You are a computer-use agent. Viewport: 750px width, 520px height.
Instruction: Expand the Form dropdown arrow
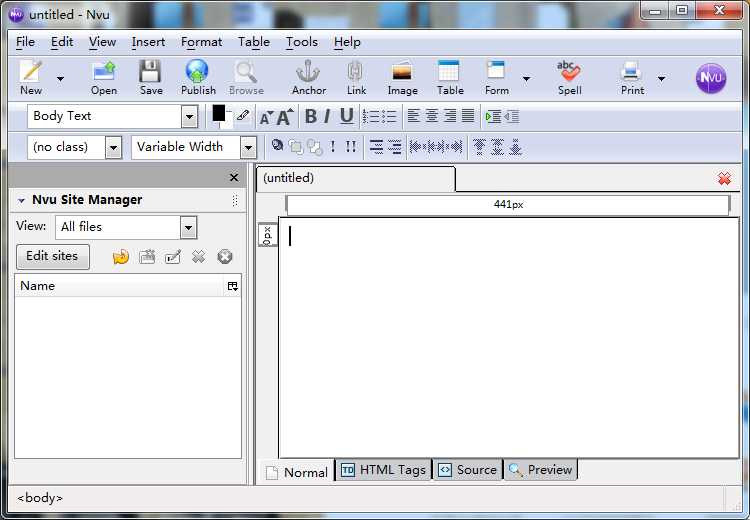(526, 78)
